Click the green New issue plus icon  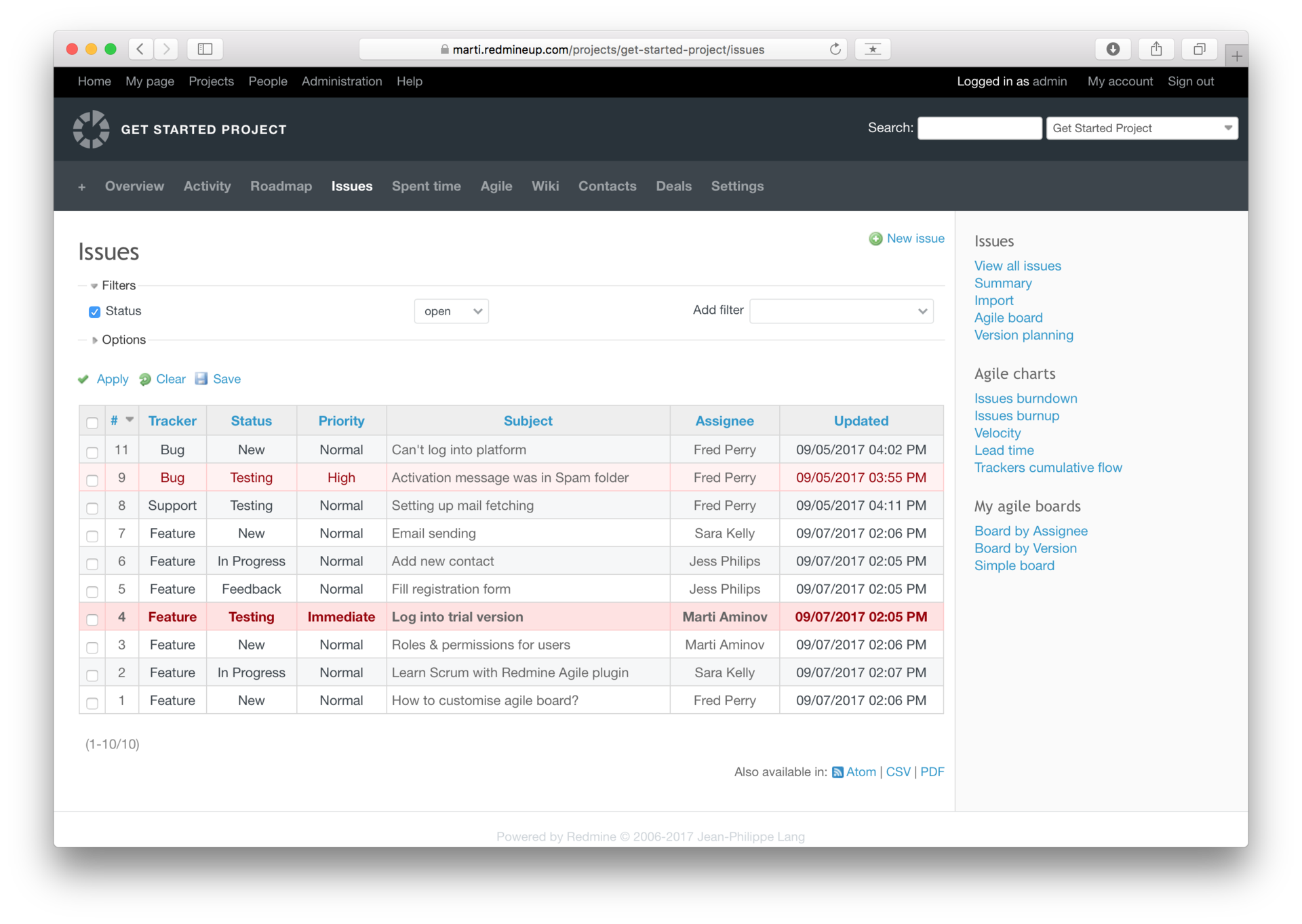click(x=875, y=239)
